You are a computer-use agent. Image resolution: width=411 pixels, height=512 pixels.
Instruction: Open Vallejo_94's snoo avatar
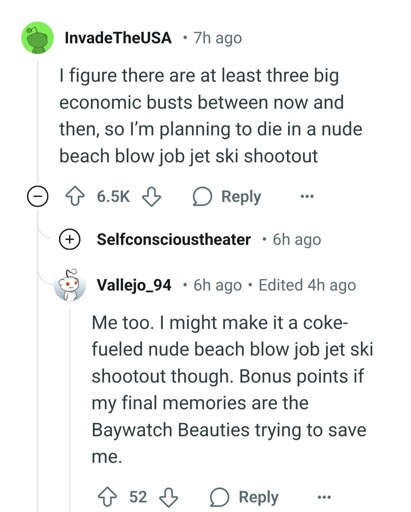70,285
